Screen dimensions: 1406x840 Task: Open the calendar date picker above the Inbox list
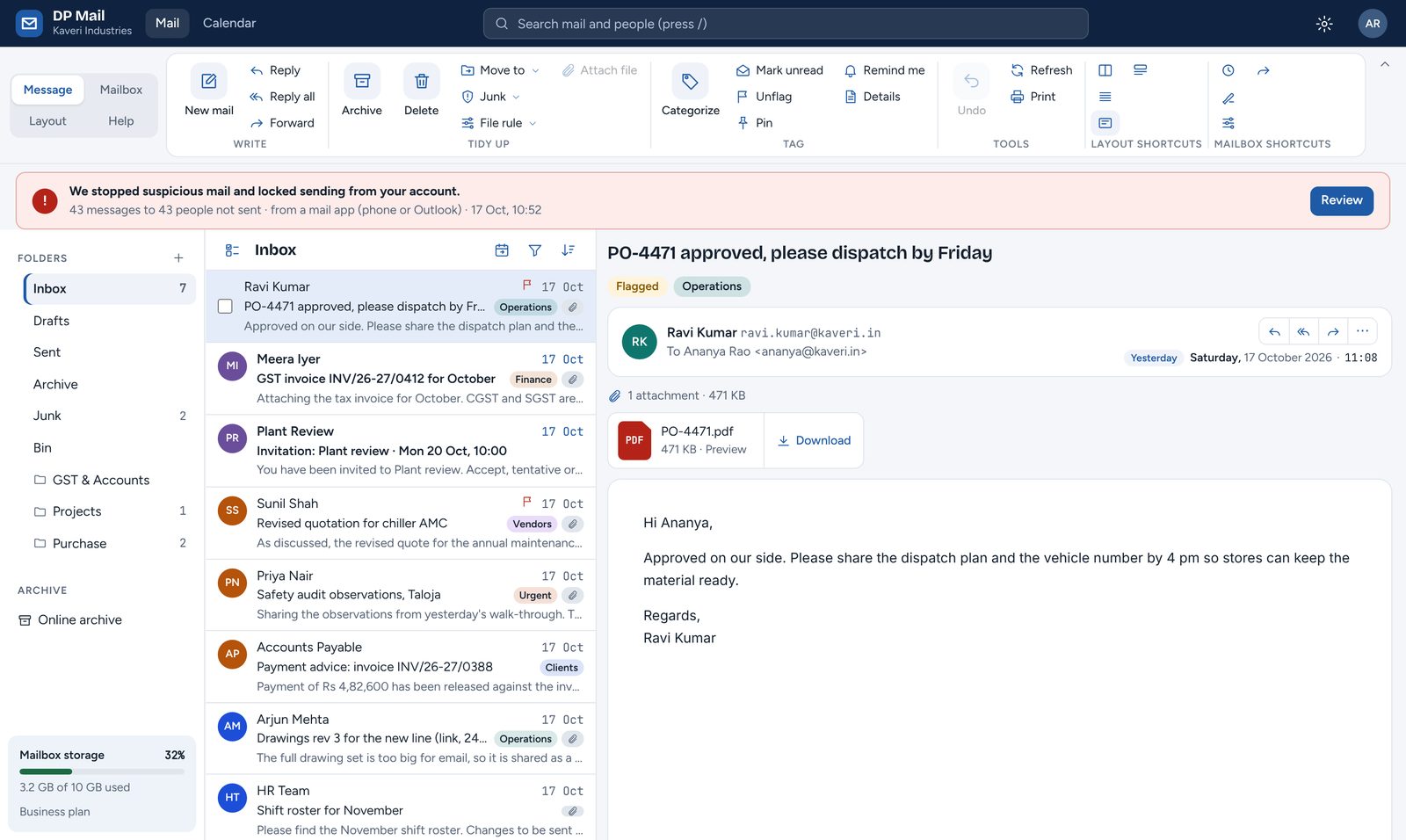502,250
